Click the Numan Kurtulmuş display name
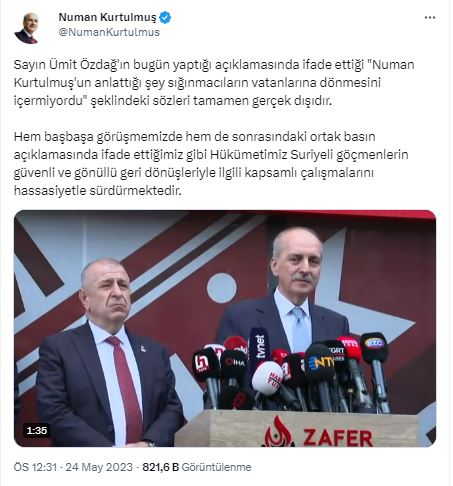This screenshot has width=453, height=486. tap(107, 17)
